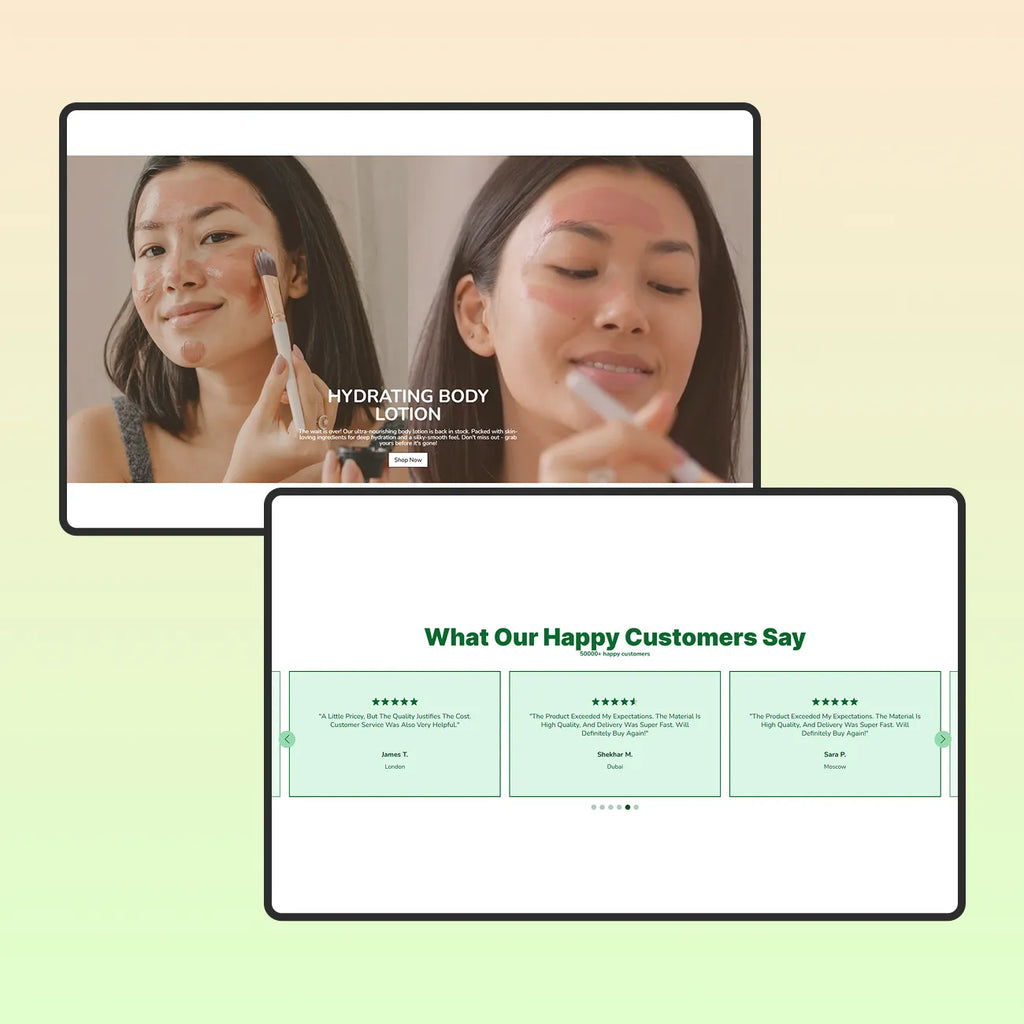Click the James T. reviewer name
1024x1024 pixels.
click(x=394, y=754)
